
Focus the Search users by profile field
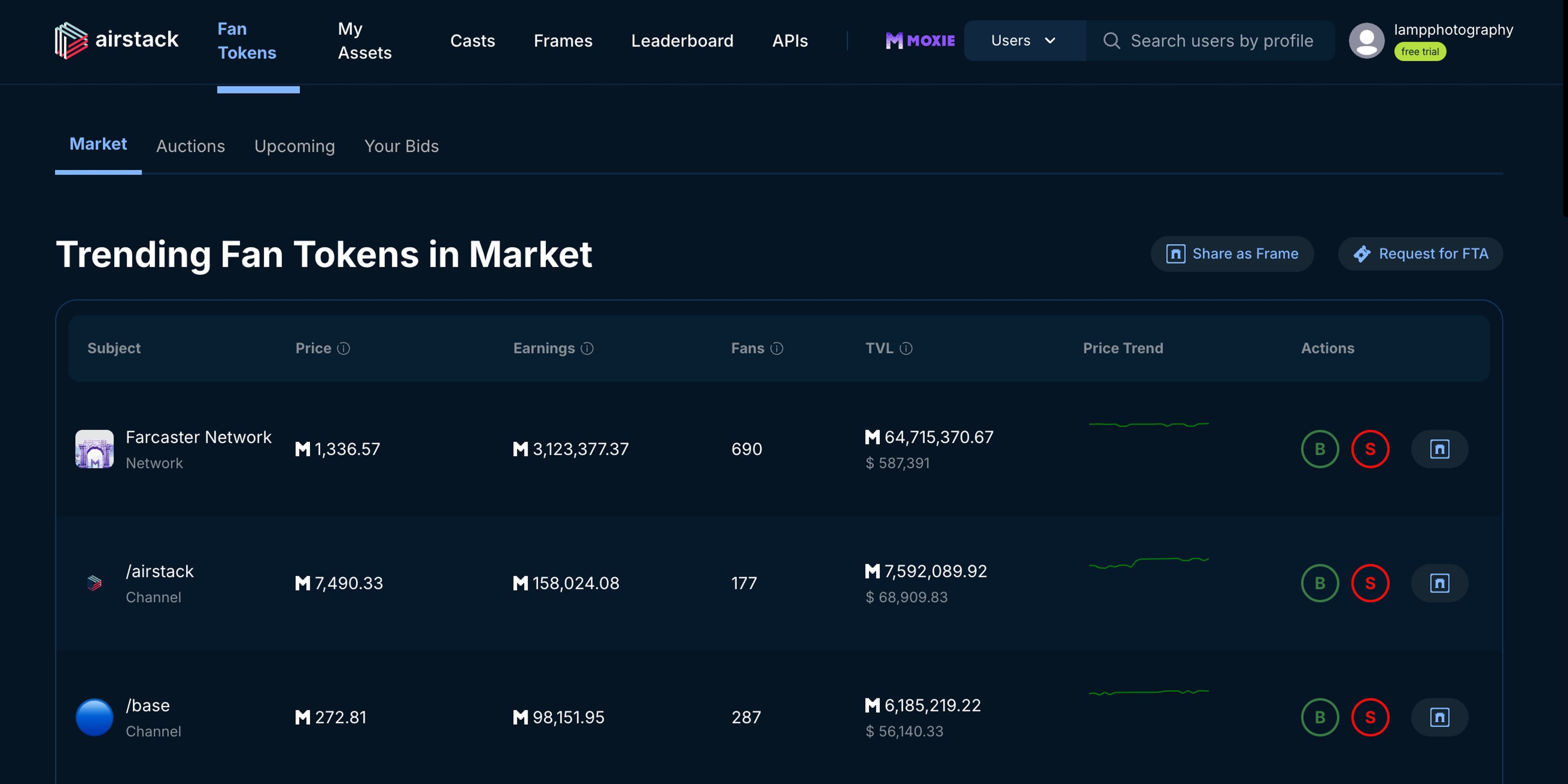tap(1210, 40)
